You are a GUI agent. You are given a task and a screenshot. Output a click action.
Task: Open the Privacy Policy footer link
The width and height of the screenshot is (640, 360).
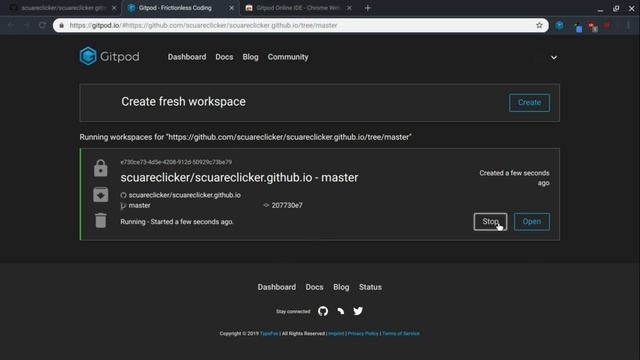[363, 333]
